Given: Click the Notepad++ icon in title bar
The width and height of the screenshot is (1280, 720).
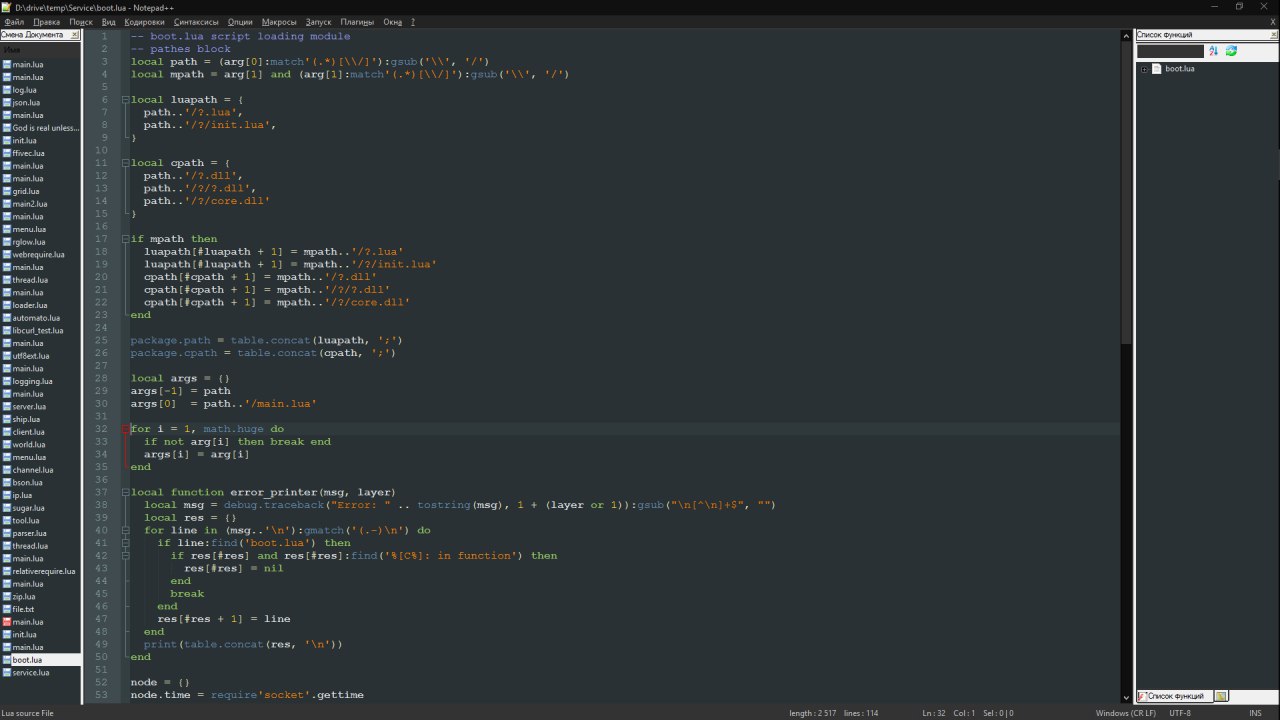Looking at the screenshot, I should click(x=7, y=7).
